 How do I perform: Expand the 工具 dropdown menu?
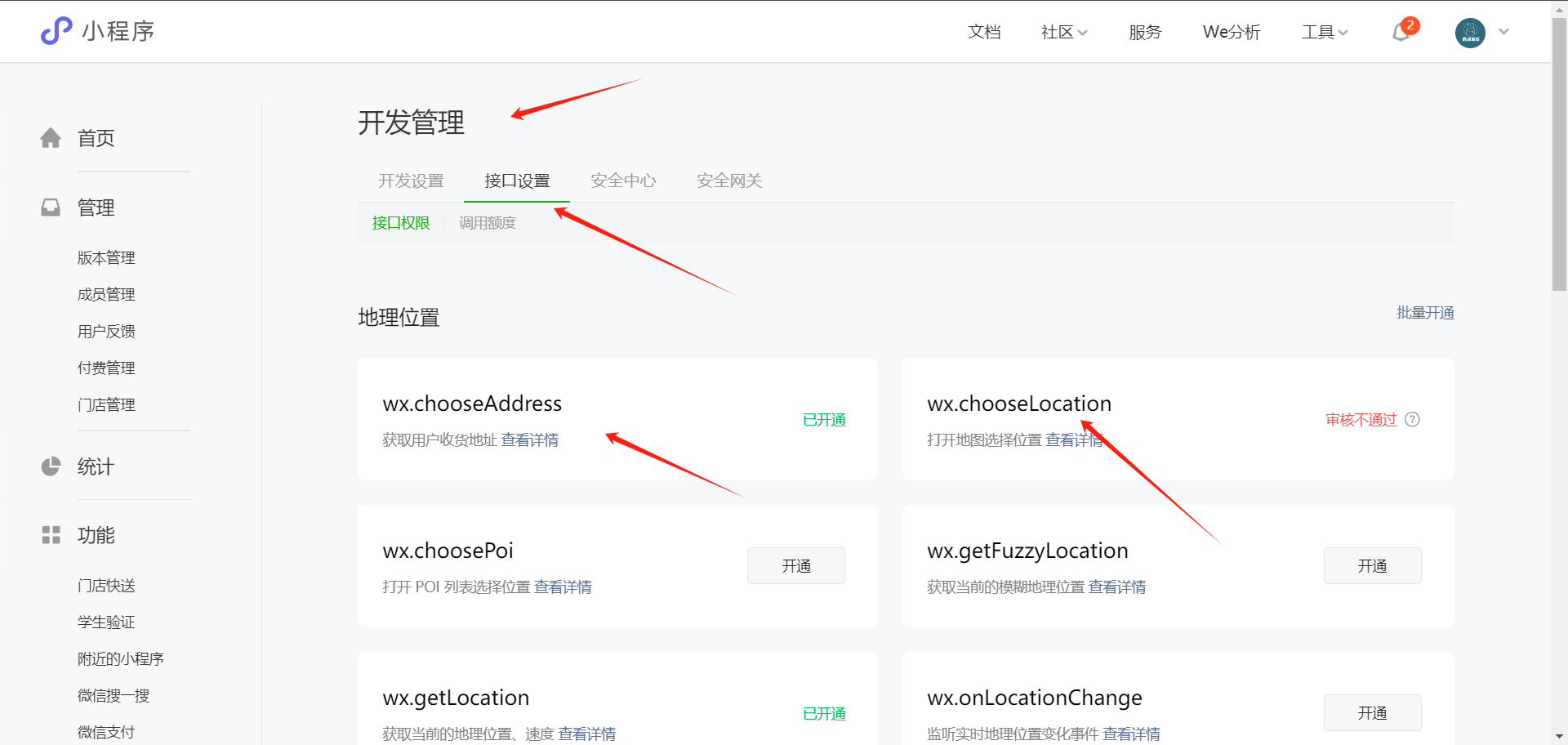(x=1324, y=32)
